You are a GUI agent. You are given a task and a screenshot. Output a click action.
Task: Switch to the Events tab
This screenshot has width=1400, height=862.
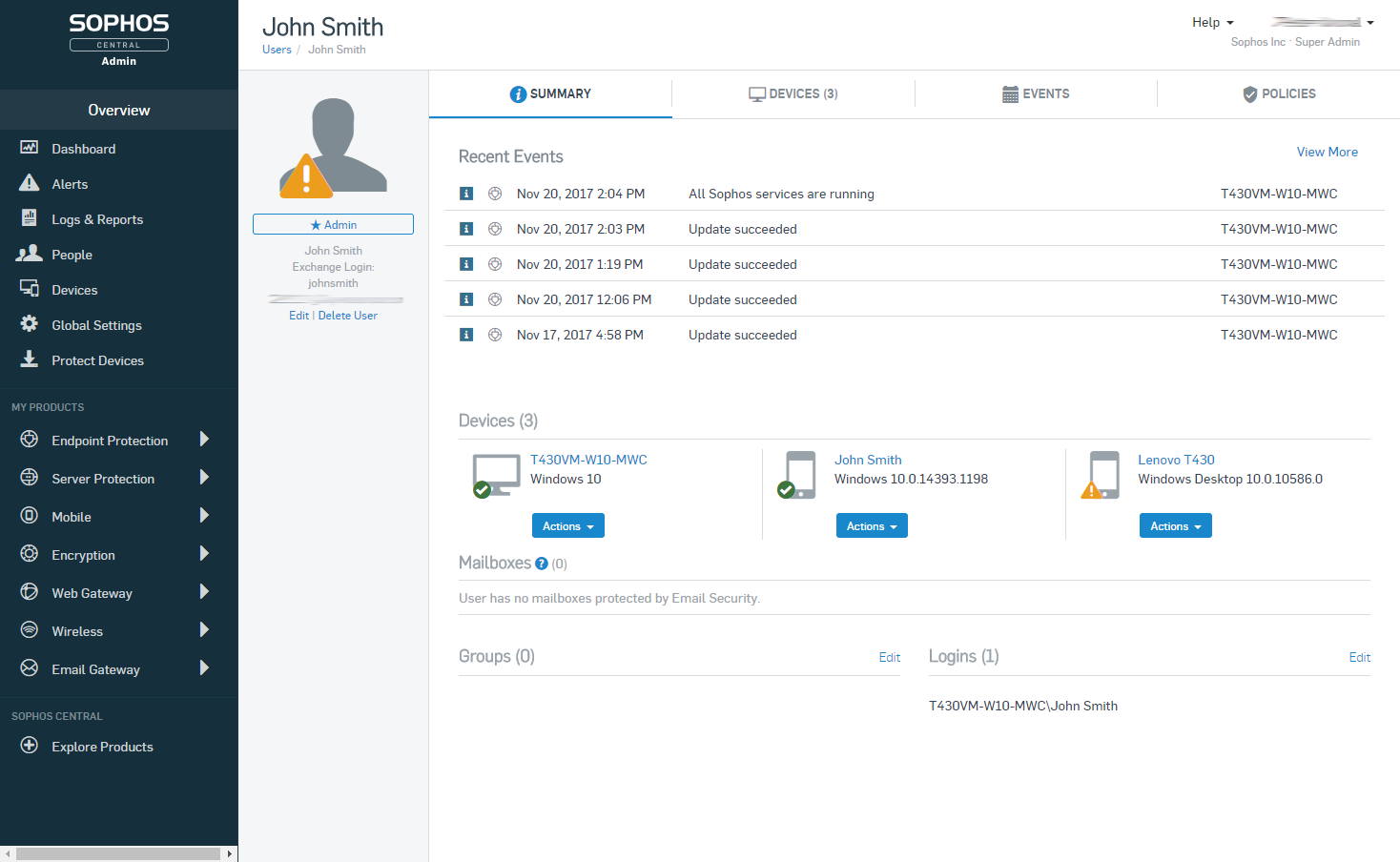[x=1036, y=93]
